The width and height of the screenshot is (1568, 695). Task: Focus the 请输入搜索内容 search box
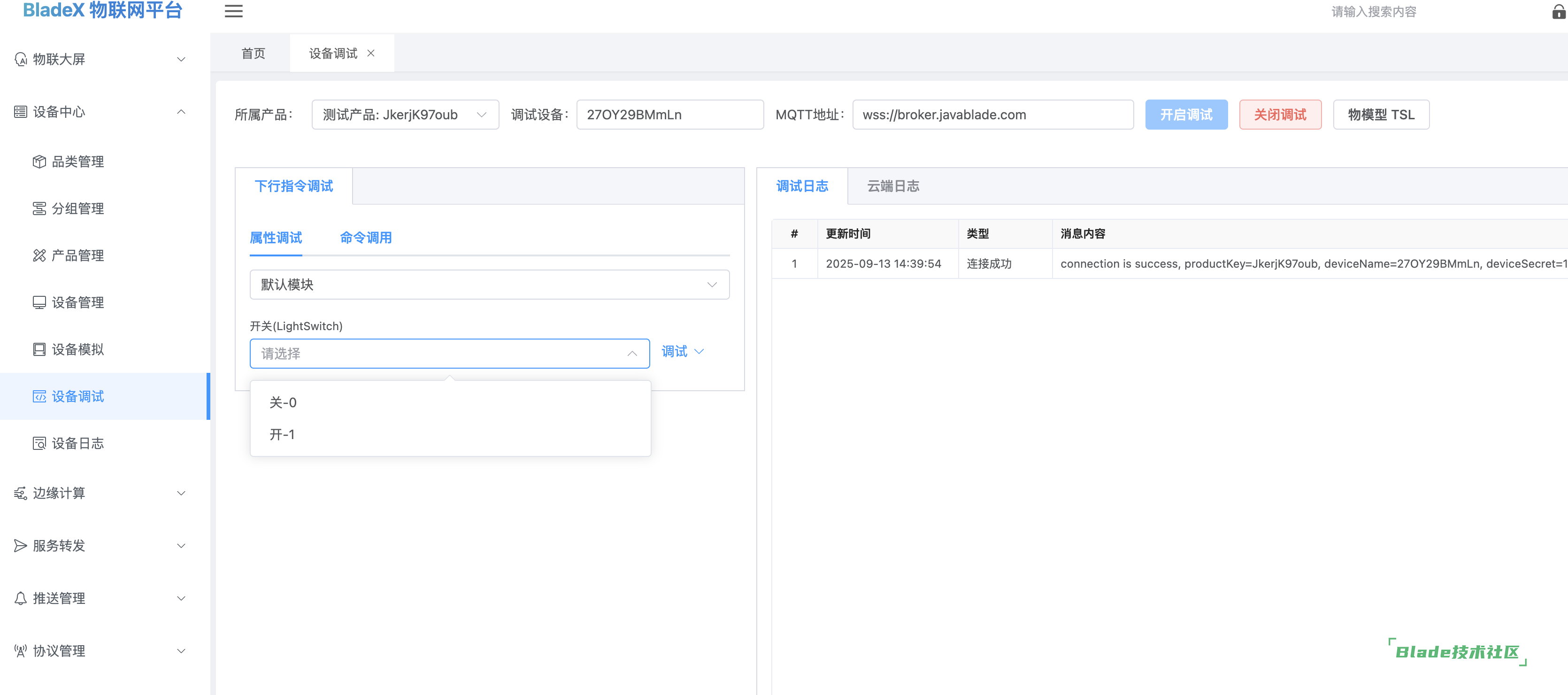[x=1373, y=12]
